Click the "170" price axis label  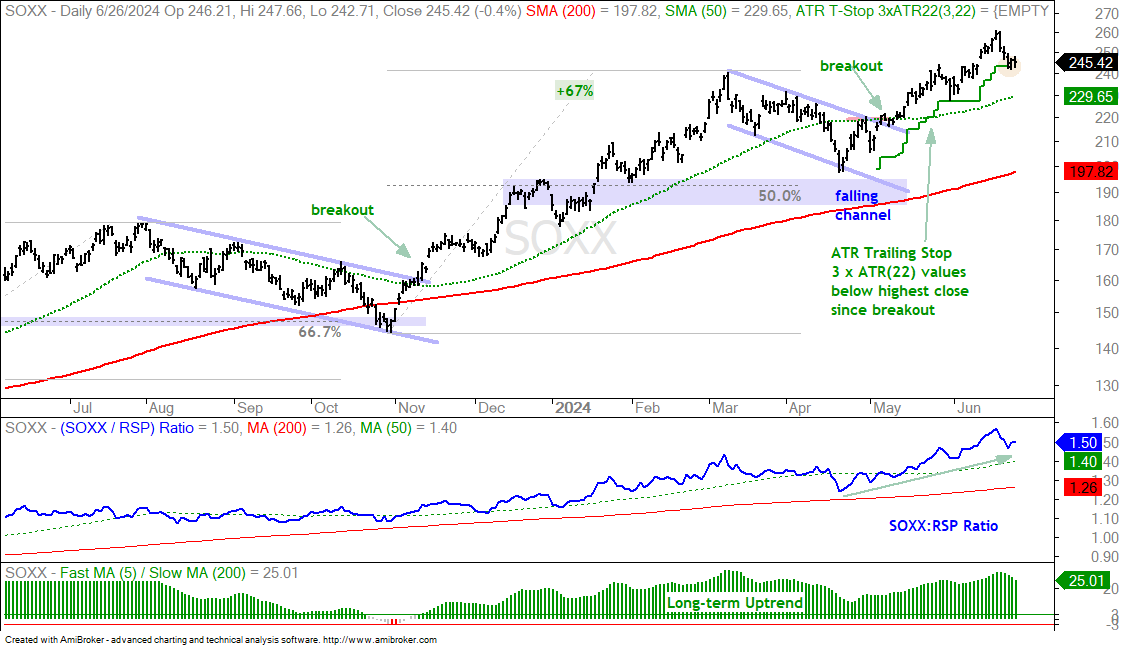[1106, 250]
